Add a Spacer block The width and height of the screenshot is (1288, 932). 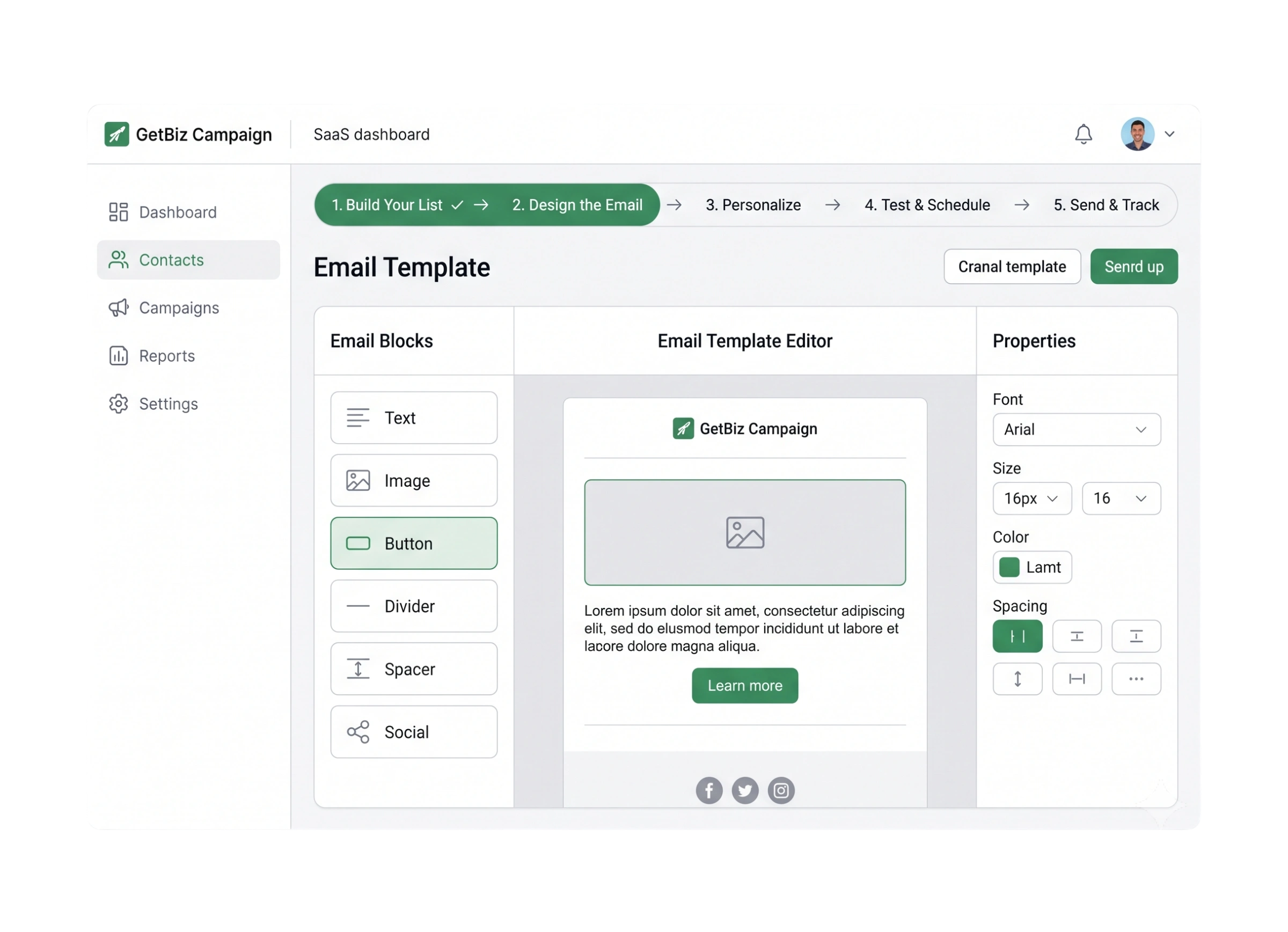(x=413, y=669)
